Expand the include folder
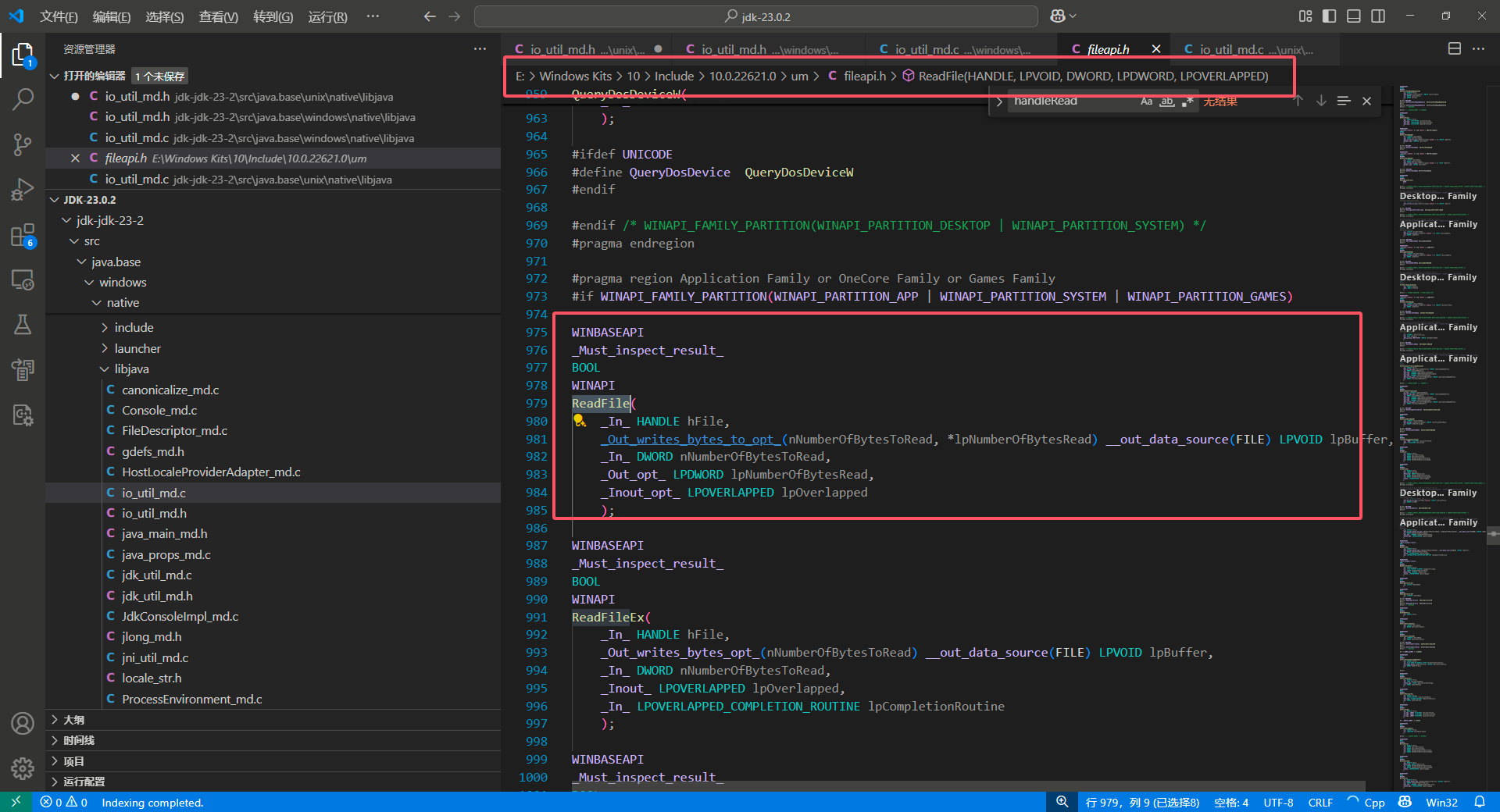Viewport: 1500px width, 812px height. (x=134, y=328)
